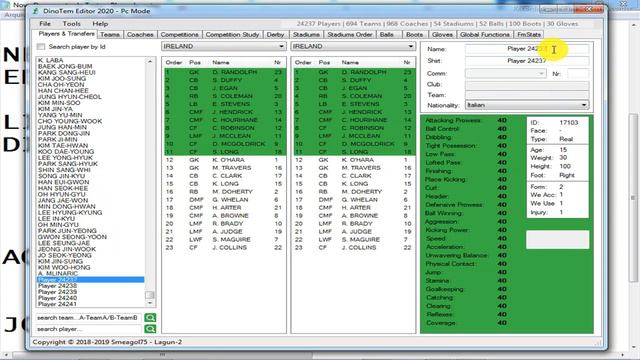Click the Age value 15
Image resolution: width=640 pixels, height=360 pixels.
pos(563,150)
